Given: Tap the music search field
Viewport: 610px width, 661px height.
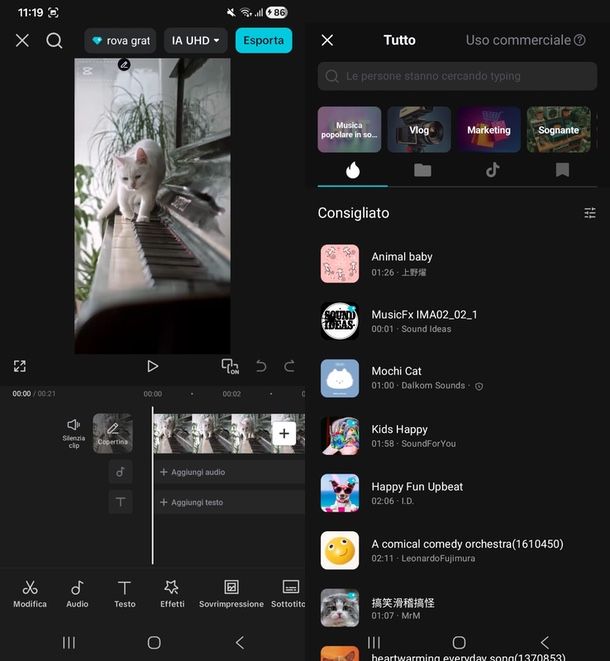Looking at the screenshot, I should [x=457, y=76].
